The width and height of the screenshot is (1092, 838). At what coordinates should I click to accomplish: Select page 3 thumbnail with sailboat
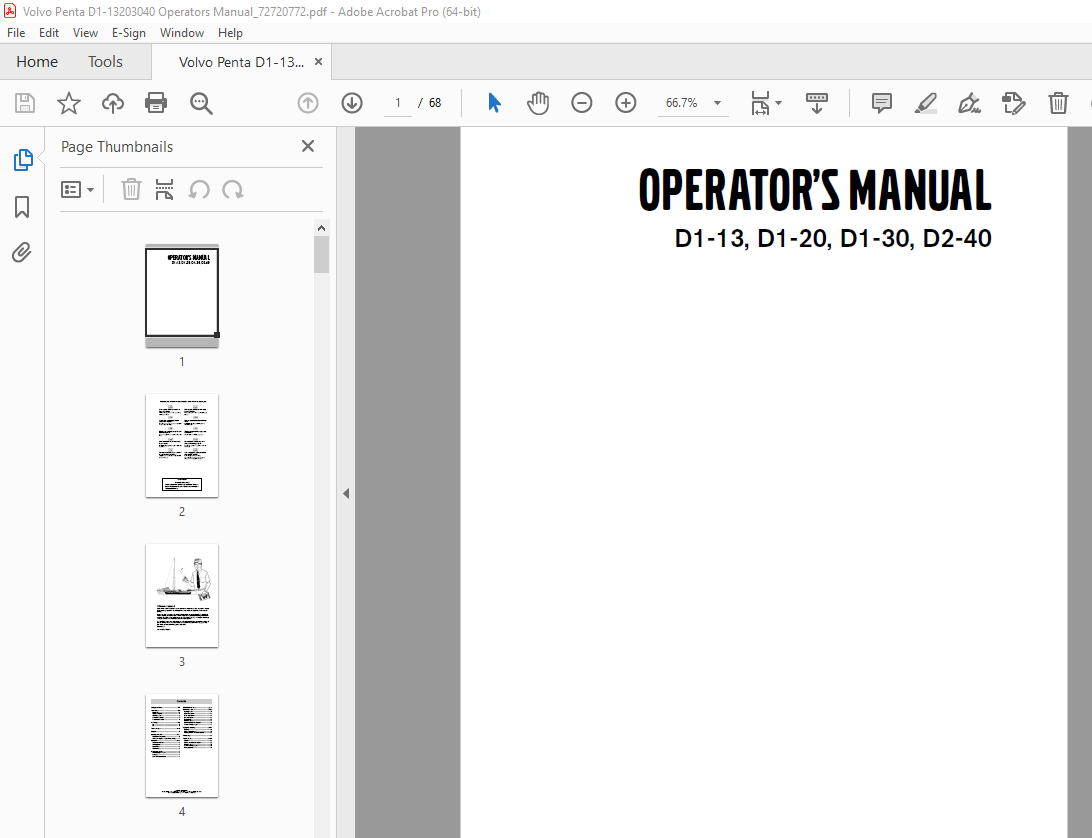182,596
